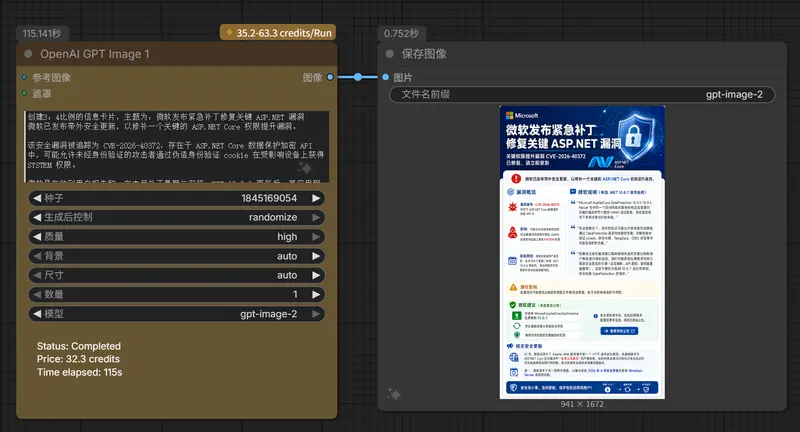Switch 质量 to previous option
Viewport: 800px width, 432px height.
(37, 237)
